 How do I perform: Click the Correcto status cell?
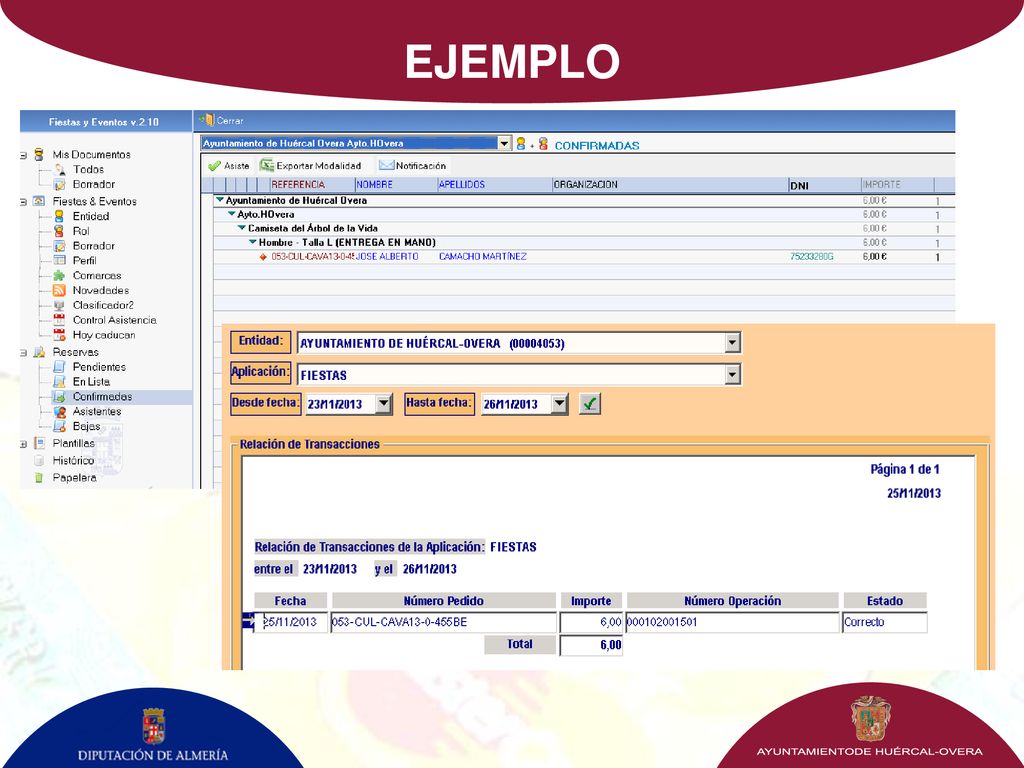click(885, 622)
